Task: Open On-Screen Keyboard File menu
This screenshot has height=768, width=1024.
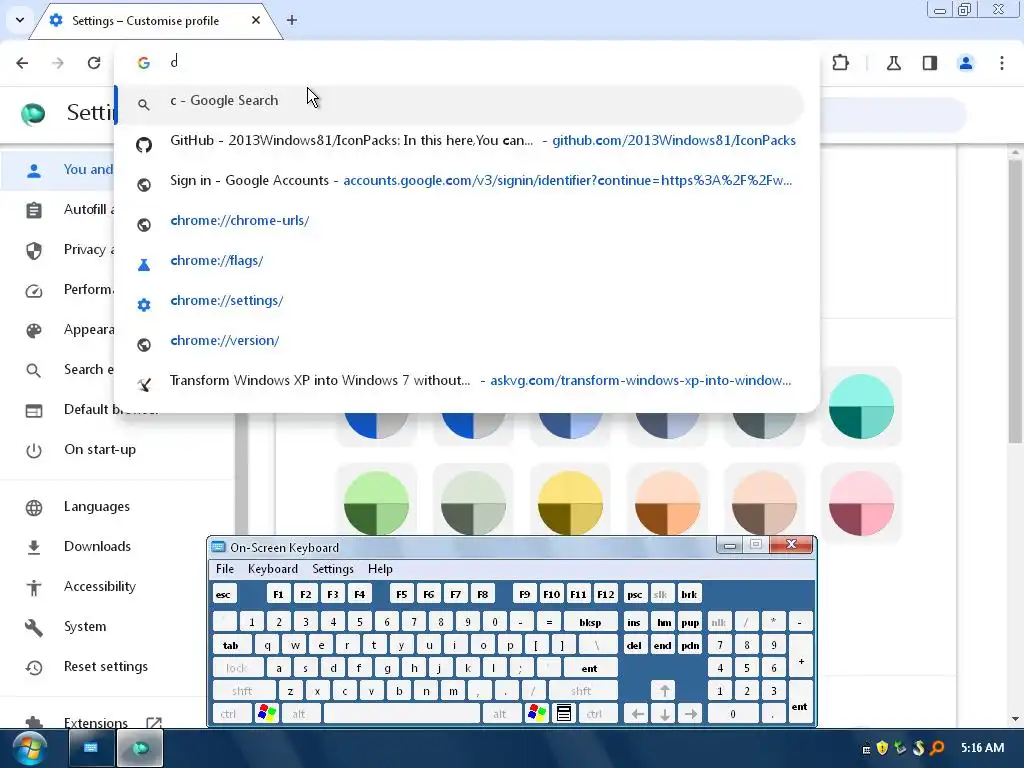Action: click(x=225, y=569)
